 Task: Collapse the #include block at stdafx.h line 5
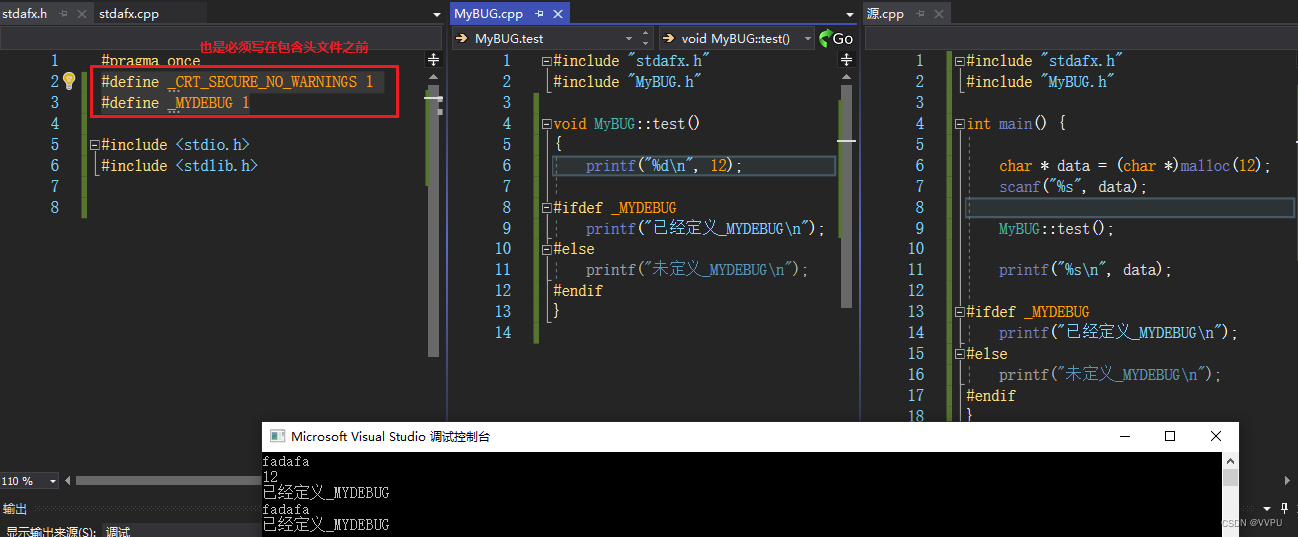[94, 145]
